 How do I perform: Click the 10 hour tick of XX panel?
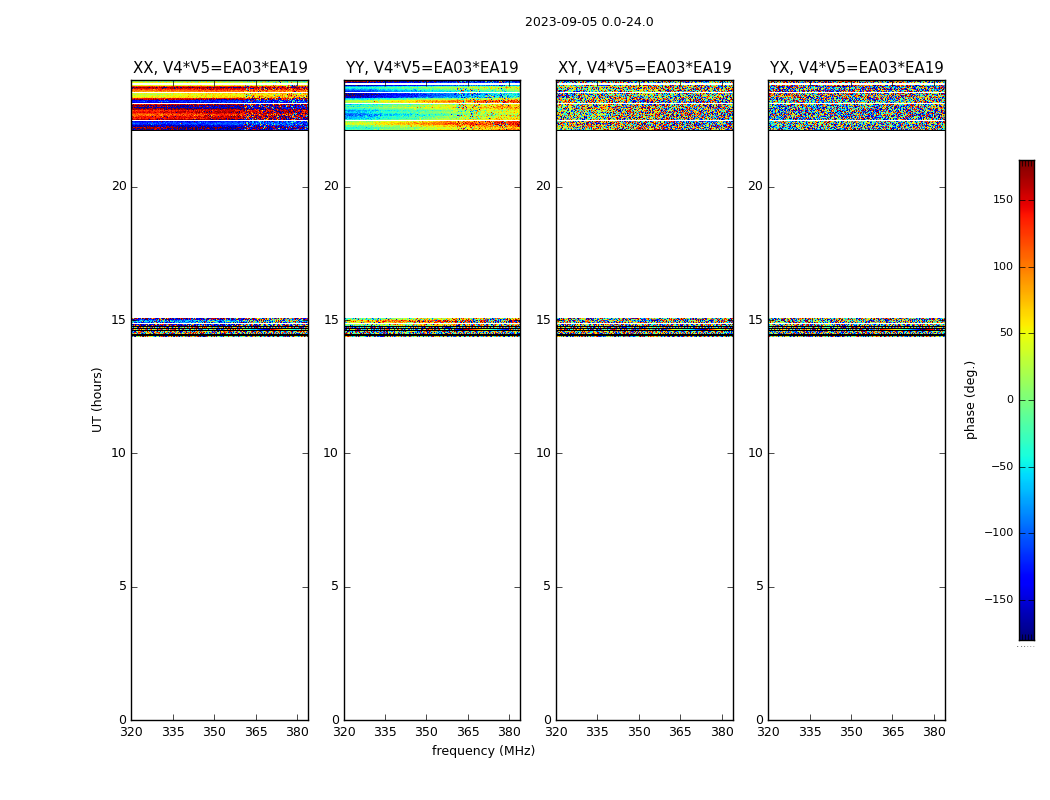pyautogui.click(x=119, y=453)
